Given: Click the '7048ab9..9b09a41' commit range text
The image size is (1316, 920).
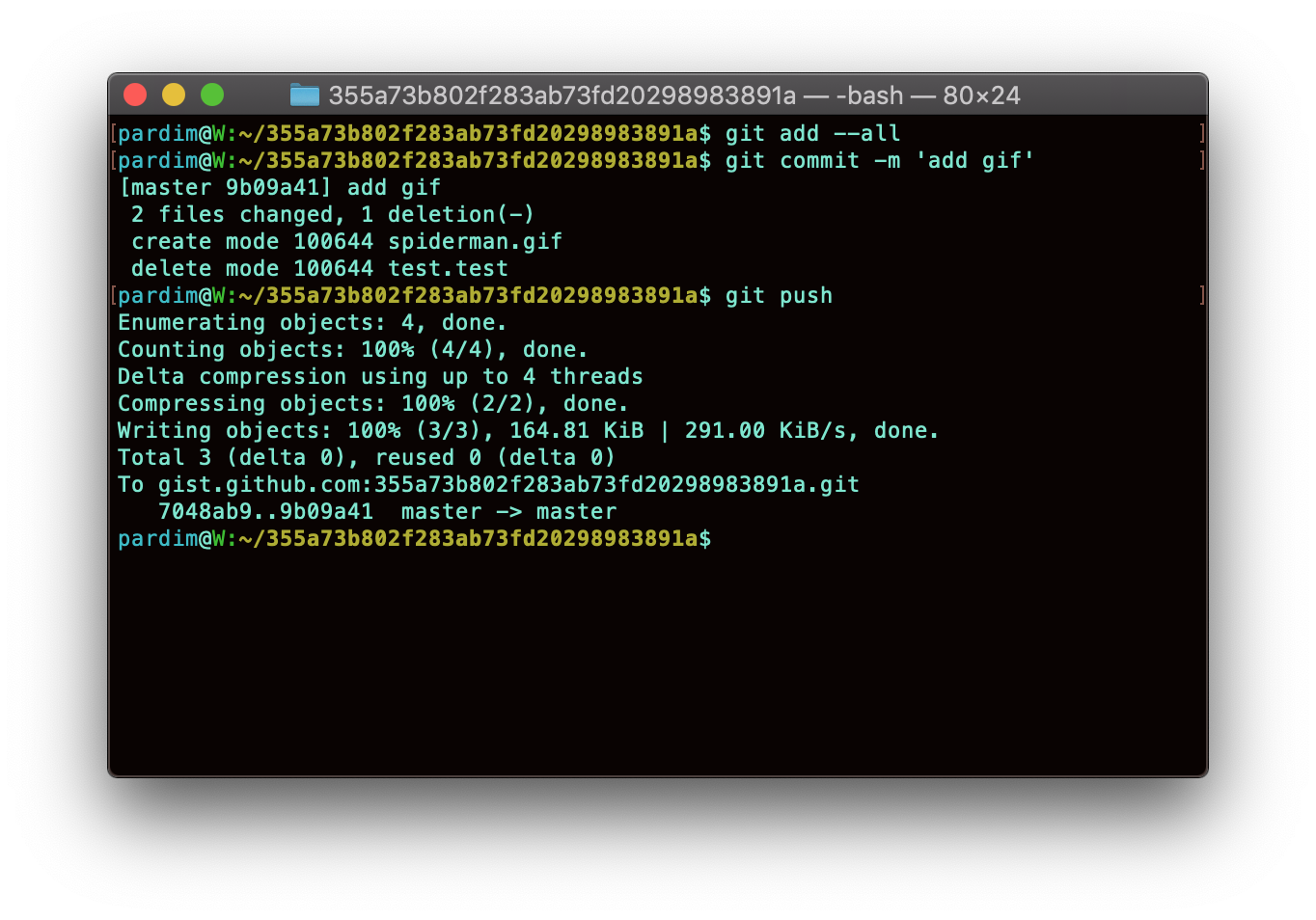Looking at the screenshot, I should [265, 512].
